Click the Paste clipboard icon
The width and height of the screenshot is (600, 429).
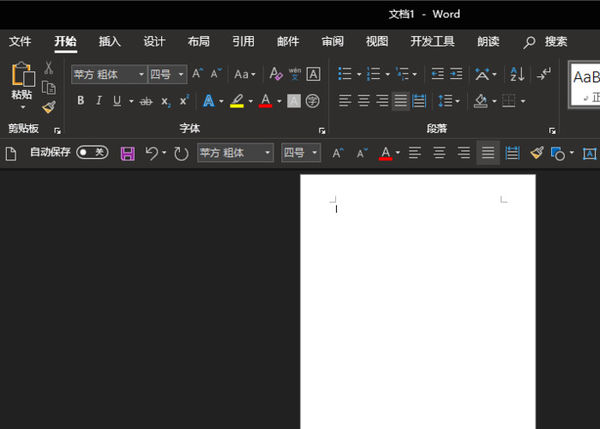click(x=23, y=74)
